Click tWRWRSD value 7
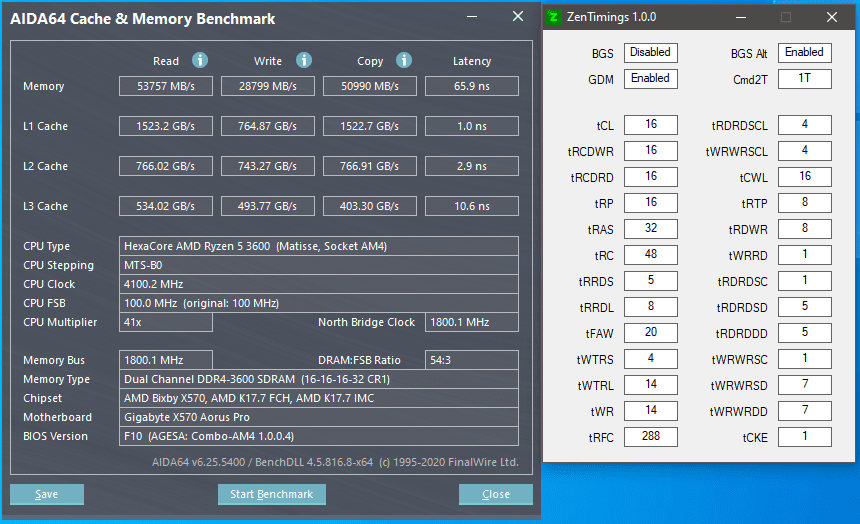The width and height of the screenshot is (860, 524). pos(805,385)
